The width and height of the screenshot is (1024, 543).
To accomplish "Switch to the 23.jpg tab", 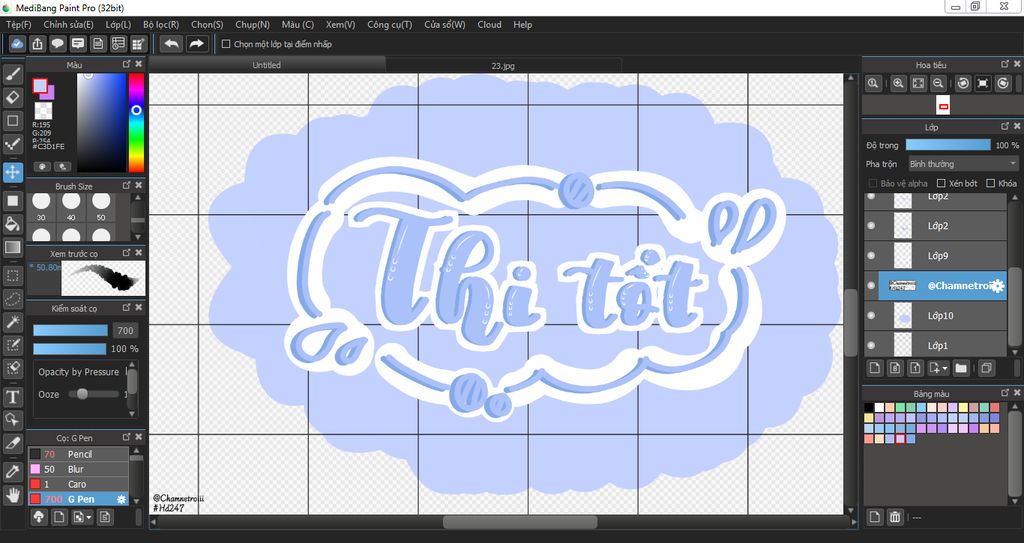I will pyautogui.click(x=503, y=65).
